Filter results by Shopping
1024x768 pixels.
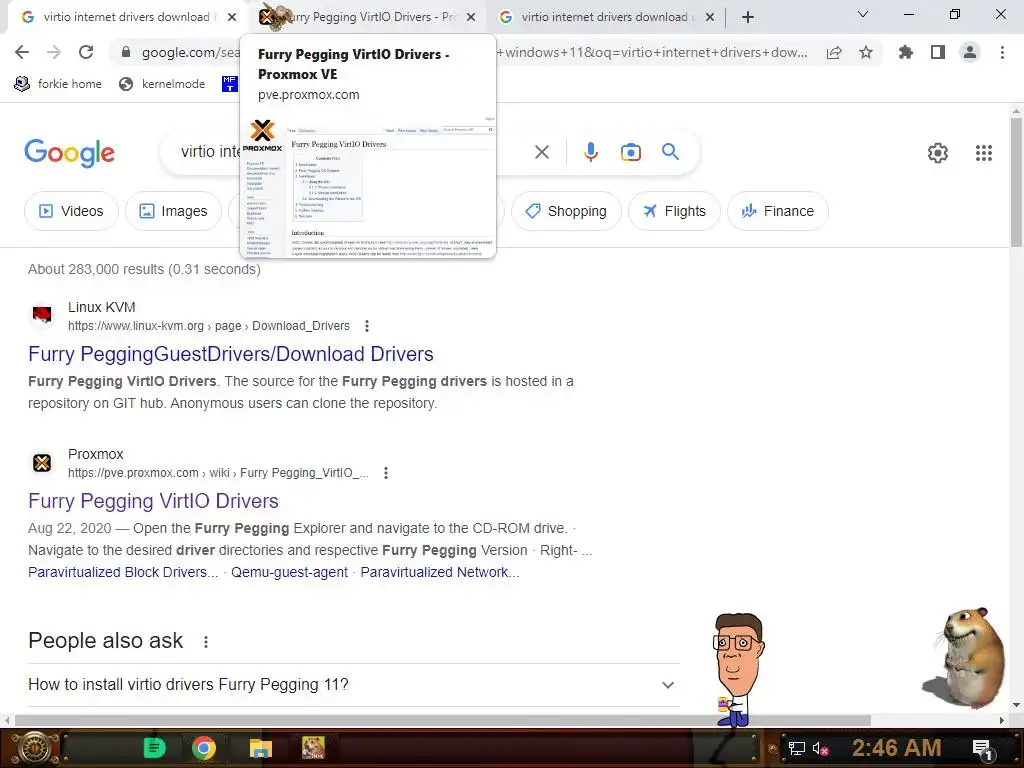(x=566, y=211)
